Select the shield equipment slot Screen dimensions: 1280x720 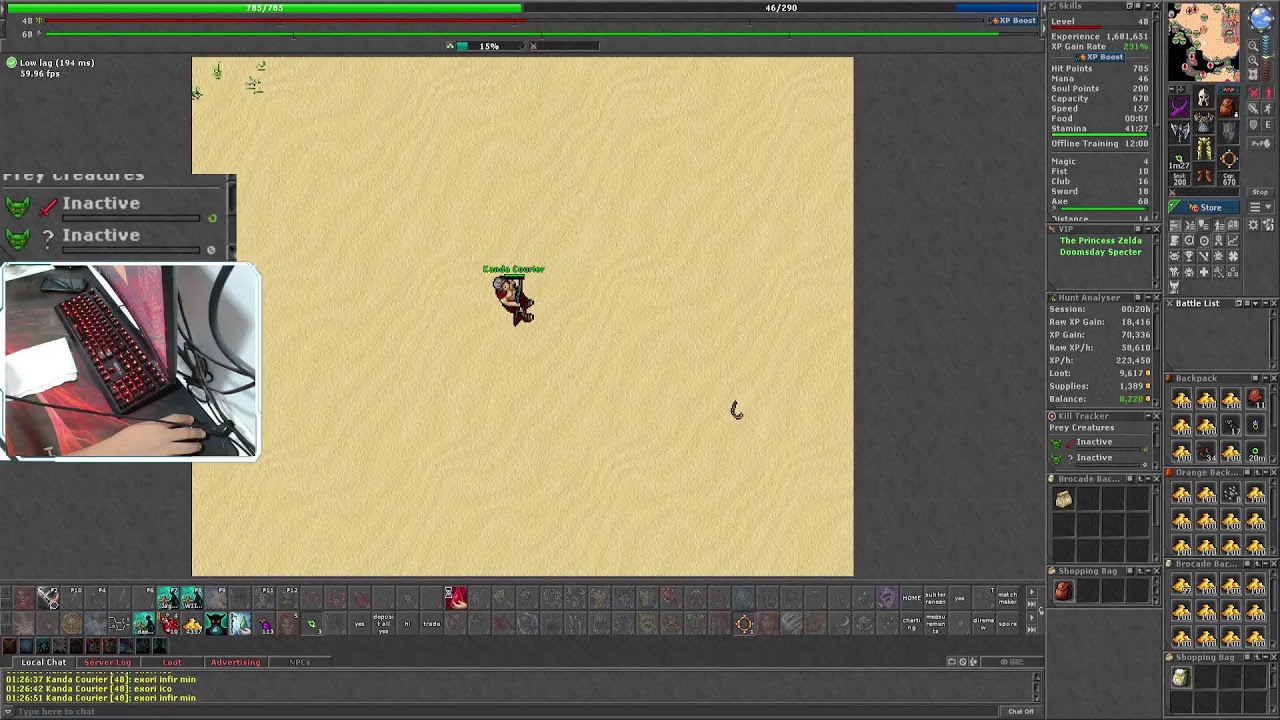1229,131
